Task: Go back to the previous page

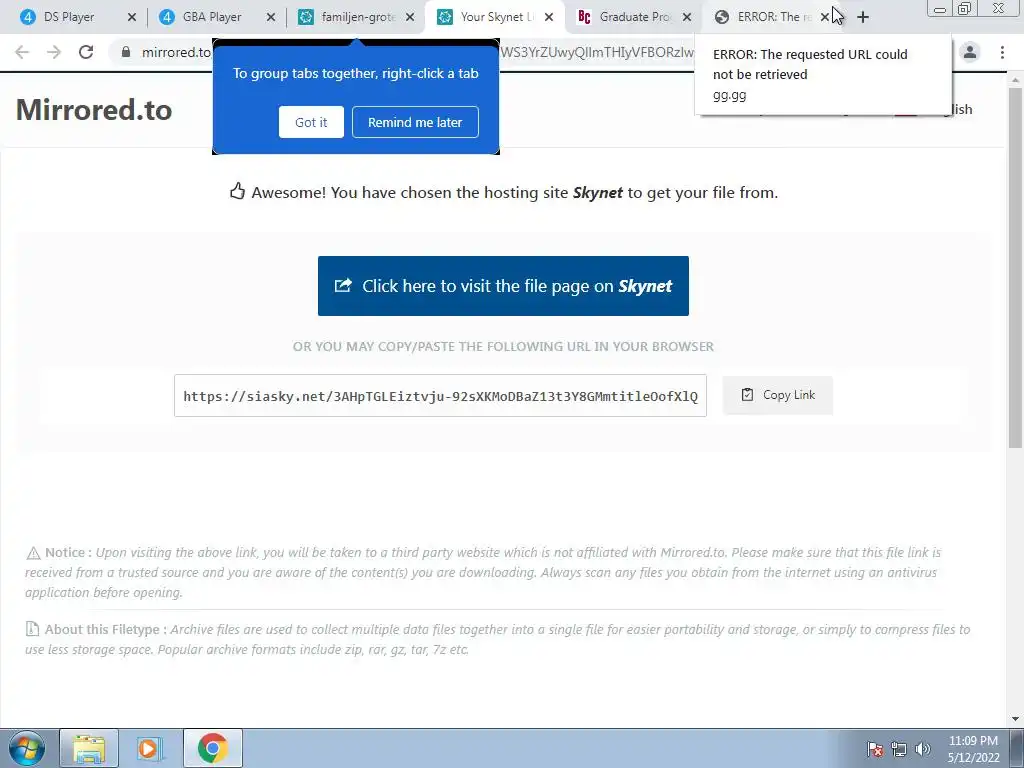Action: [22, 52]
